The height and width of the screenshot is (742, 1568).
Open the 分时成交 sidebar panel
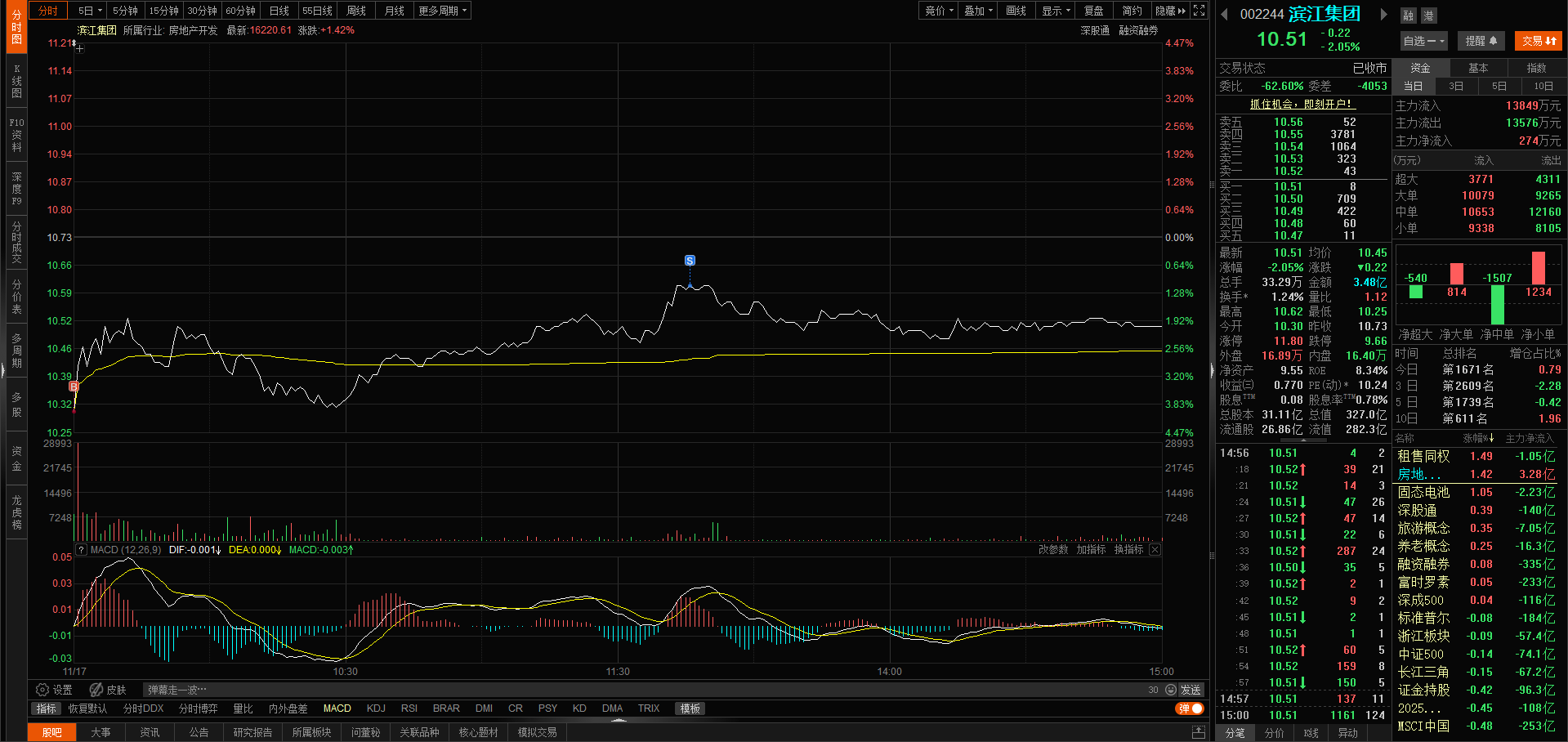[x=16, y=243]
